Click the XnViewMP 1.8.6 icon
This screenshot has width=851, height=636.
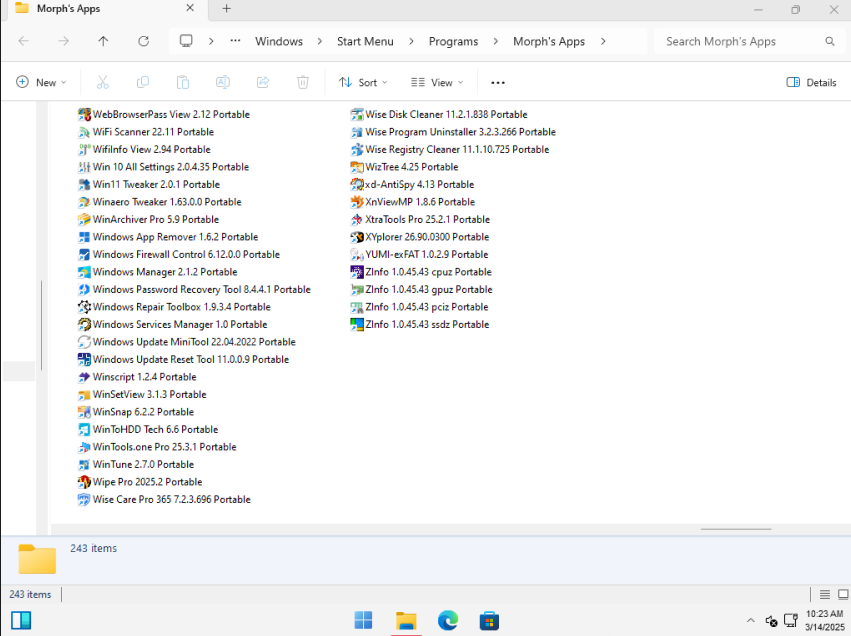pos(357,202)
